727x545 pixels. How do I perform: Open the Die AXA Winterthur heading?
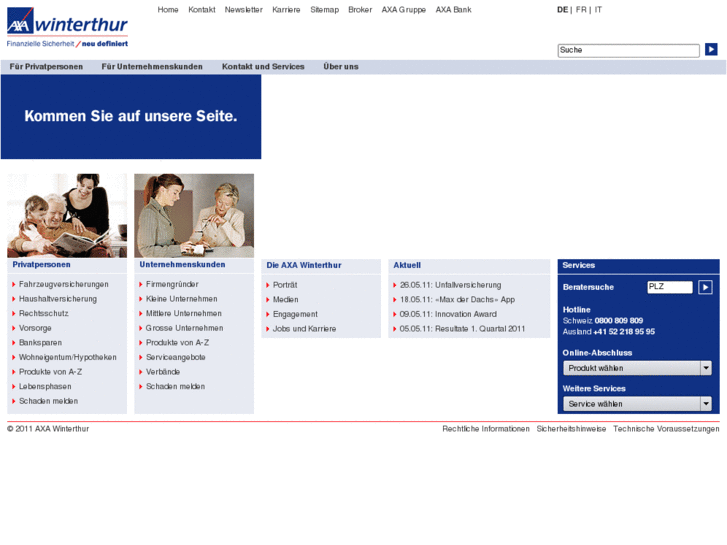click(304, 265)
